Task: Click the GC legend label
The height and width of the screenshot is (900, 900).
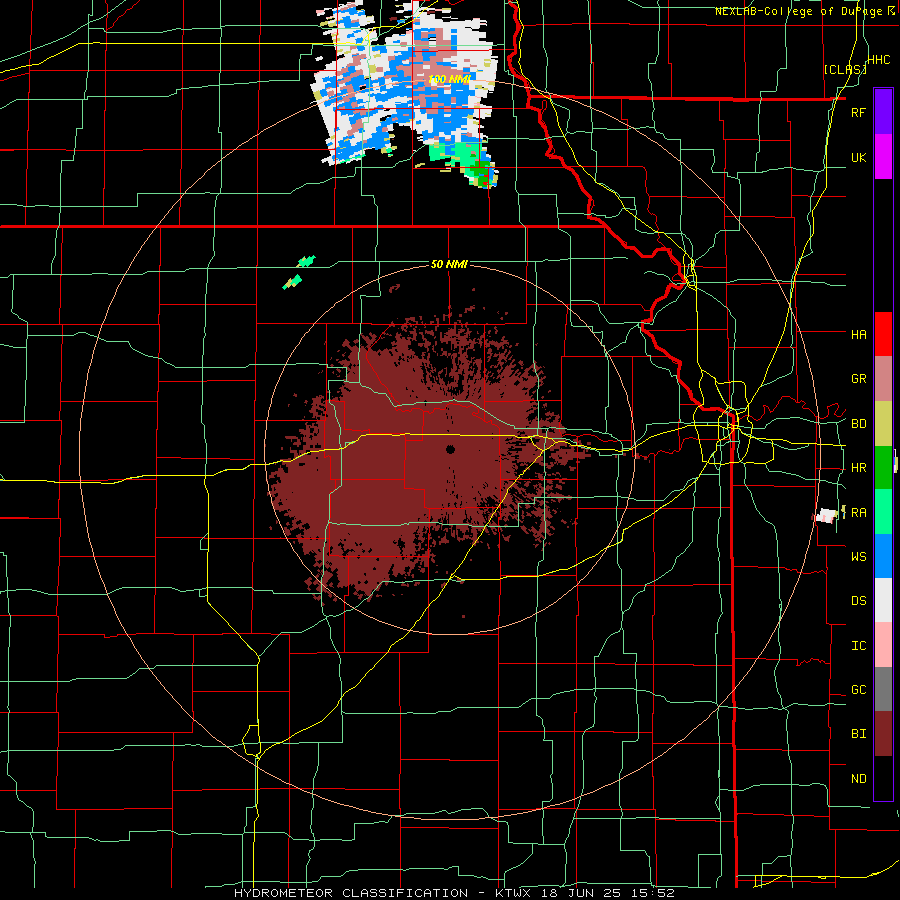Action: point(858,690)
